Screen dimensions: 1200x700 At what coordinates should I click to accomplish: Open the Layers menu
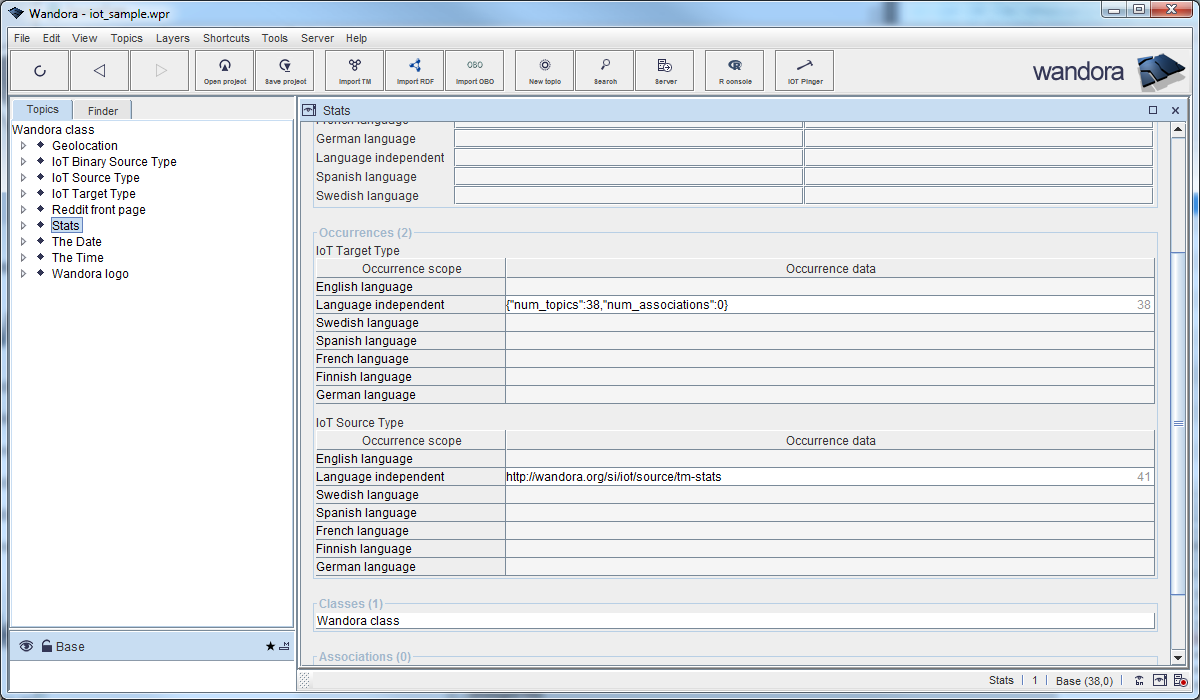(x=172, y=38)
